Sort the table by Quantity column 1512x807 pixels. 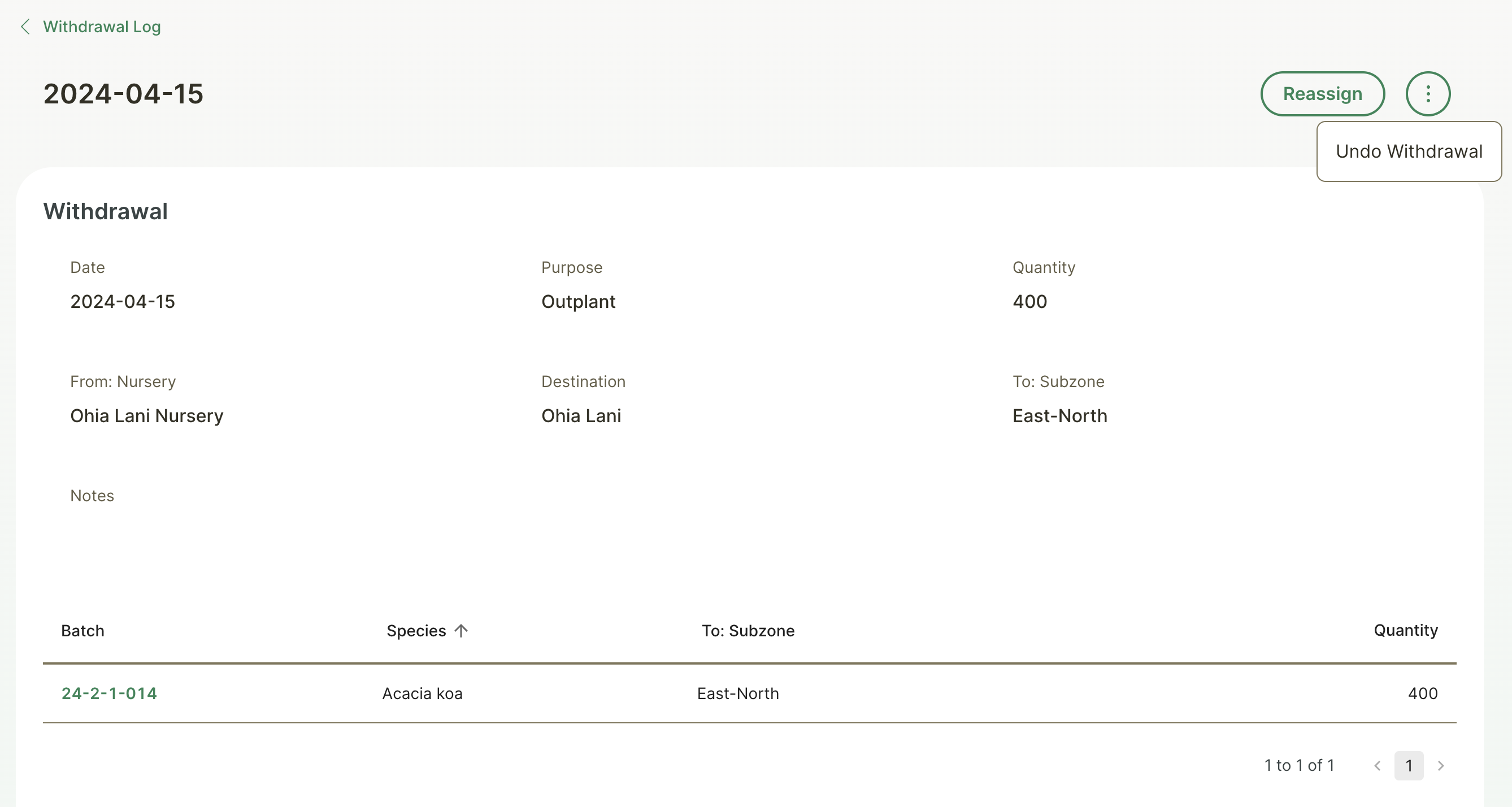coord(1405,630)
